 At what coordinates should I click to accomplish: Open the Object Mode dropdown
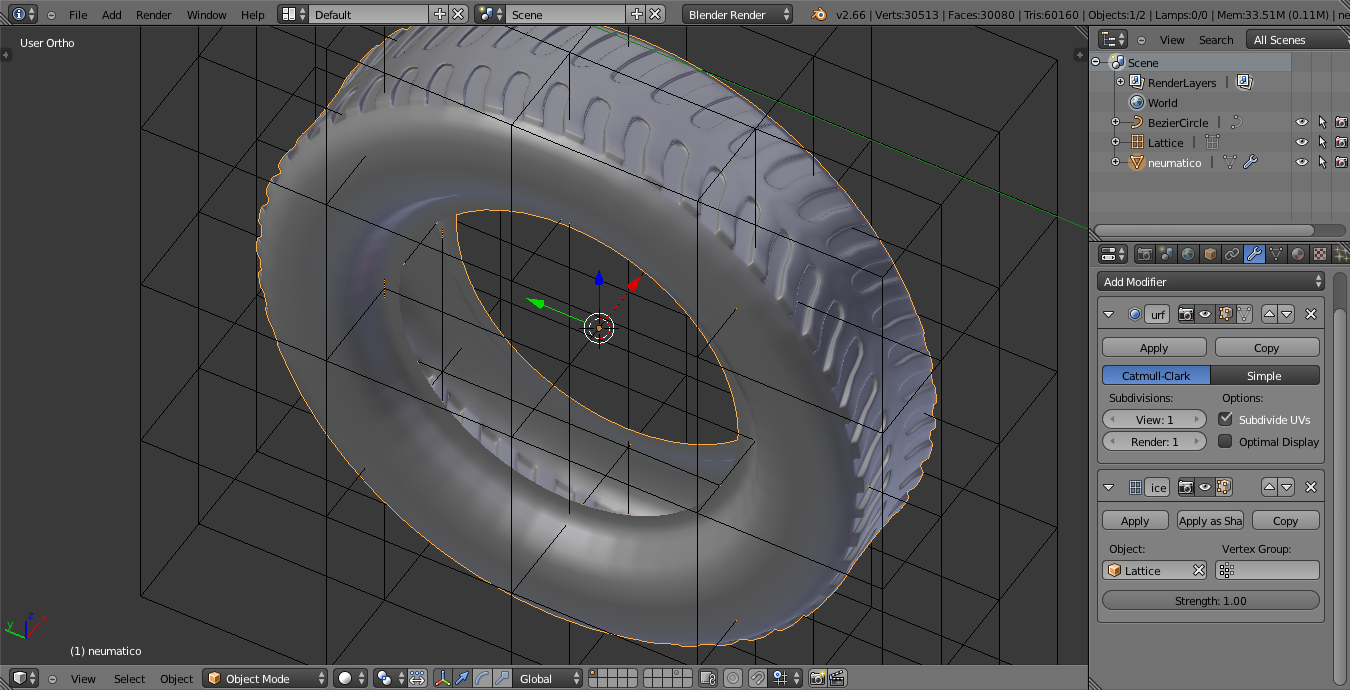(x=265, y=678)
